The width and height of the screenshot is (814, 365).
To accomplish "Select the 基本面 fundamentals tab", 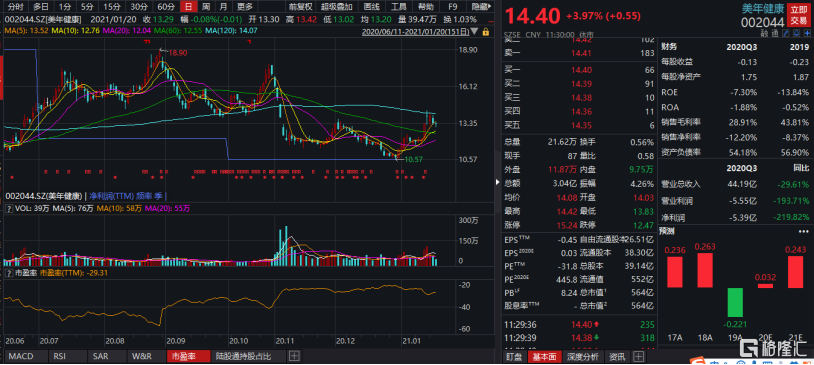I will (545, 357).
